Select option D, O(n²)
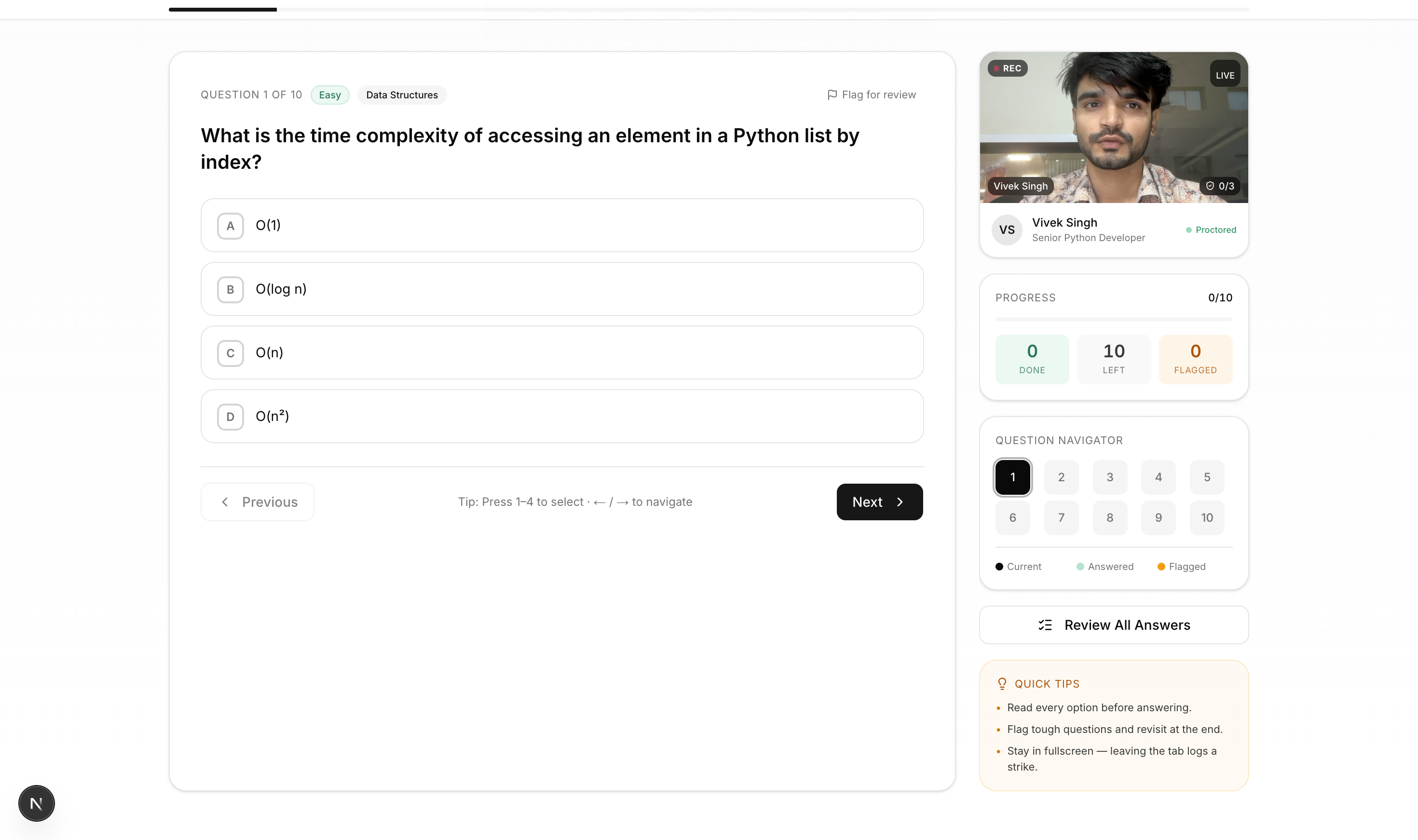1418x840 pixels. coord(561,416)
